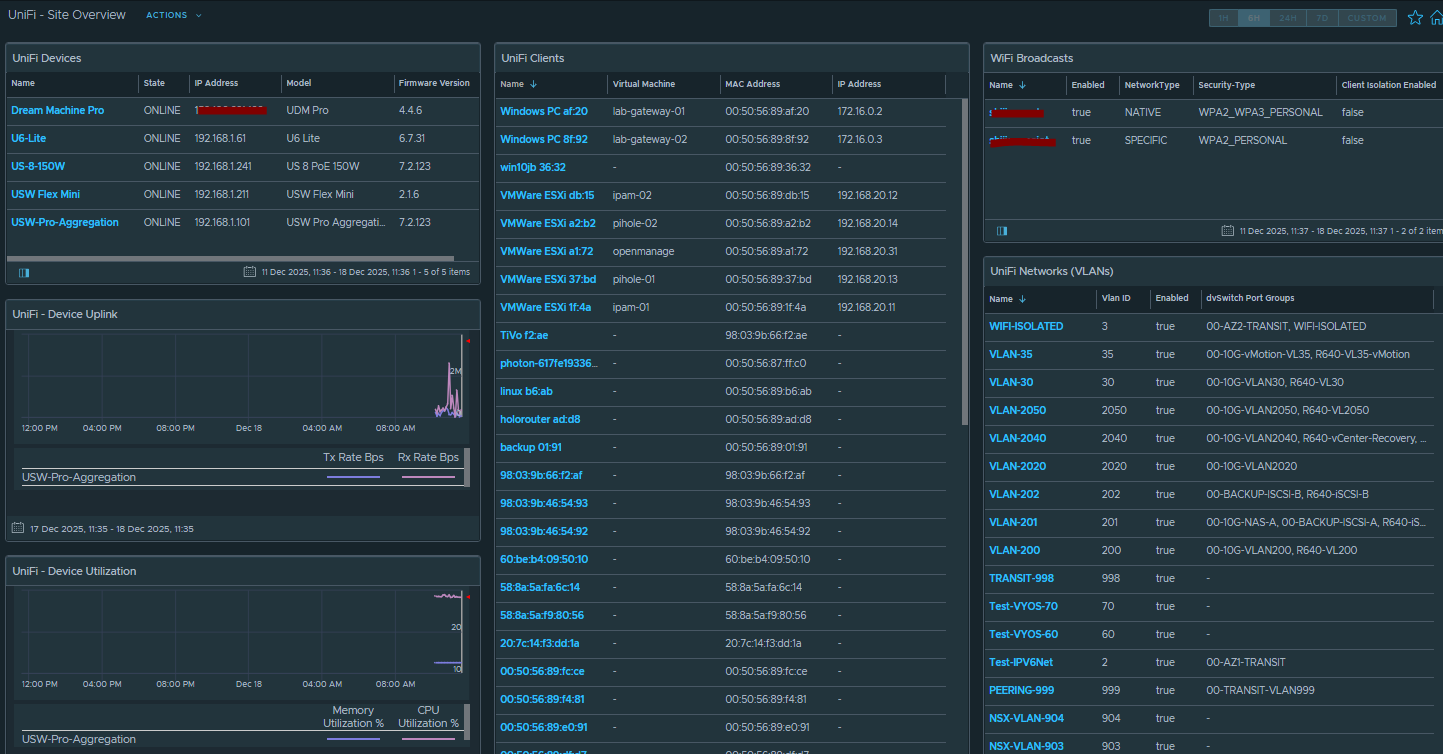Click the home icon in top bar
This screenshot has height=754, width=1443.
coord(1436,17)
